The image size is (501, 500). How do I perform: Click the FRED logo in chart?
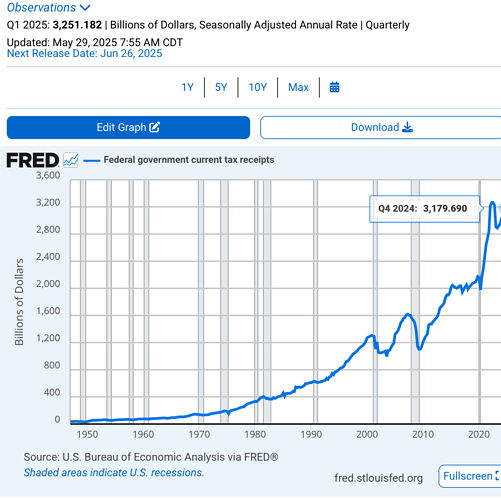pyautogui.click(x=33, y=160)
